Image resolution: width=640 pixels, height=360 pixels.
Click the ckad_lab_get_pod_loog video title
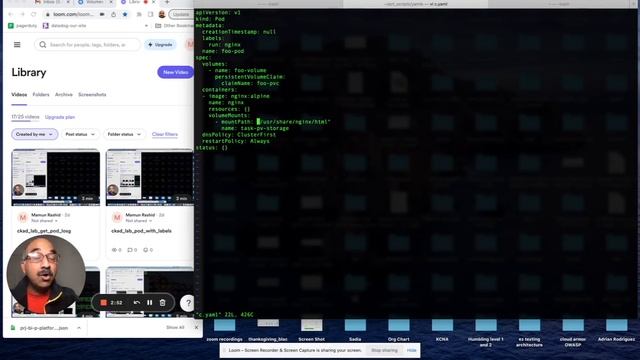[44, 231]
